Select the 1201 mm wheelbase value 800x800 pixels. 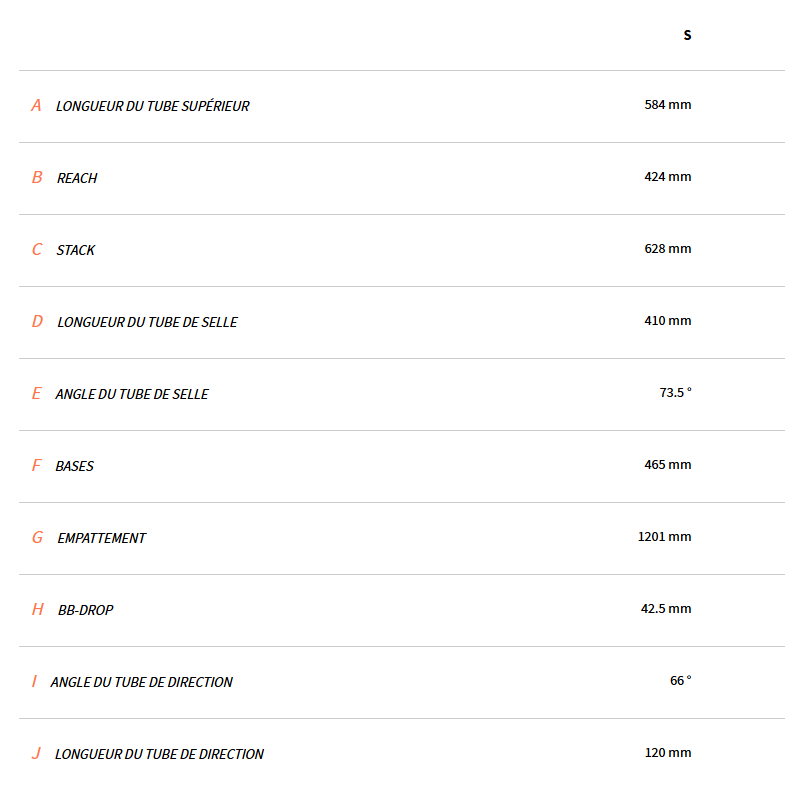(x=664, y=536)
